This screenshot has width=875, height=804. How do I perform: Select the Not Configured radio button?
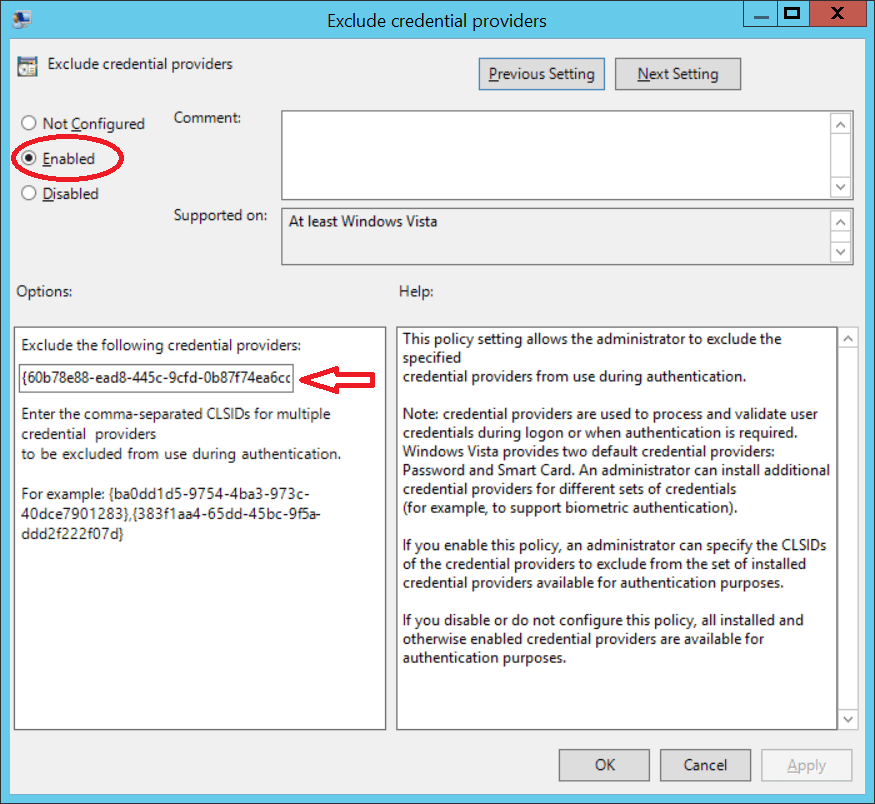(x=30, y=123)
